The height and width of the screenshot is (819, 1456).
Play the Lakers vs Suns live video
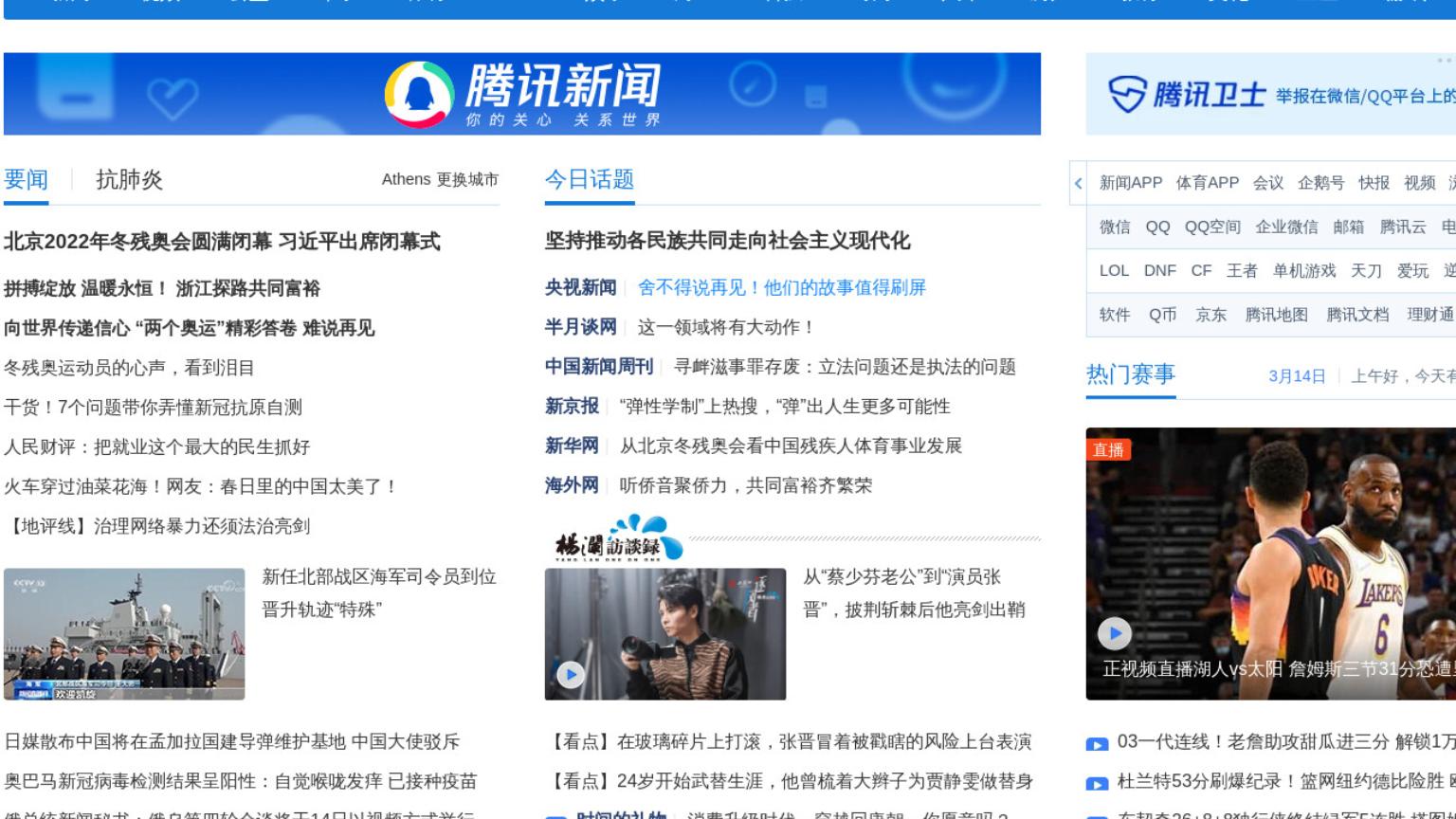(1115, 632)
